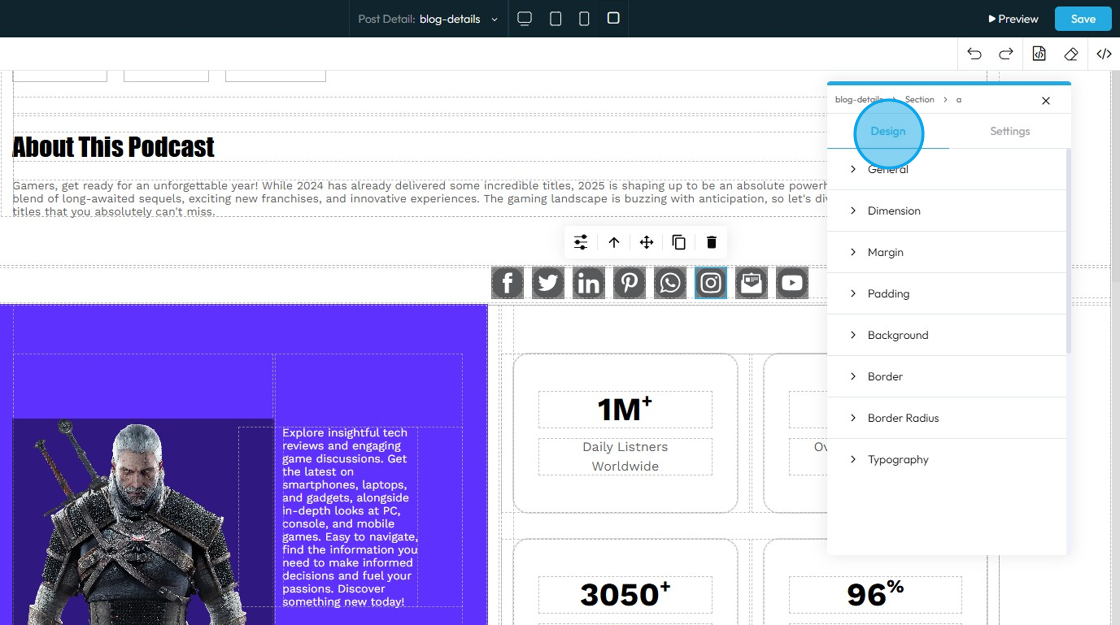The width and height of the screenshot is (1120, 625).
Task: Close the style panel
Action: [1046, 101]
